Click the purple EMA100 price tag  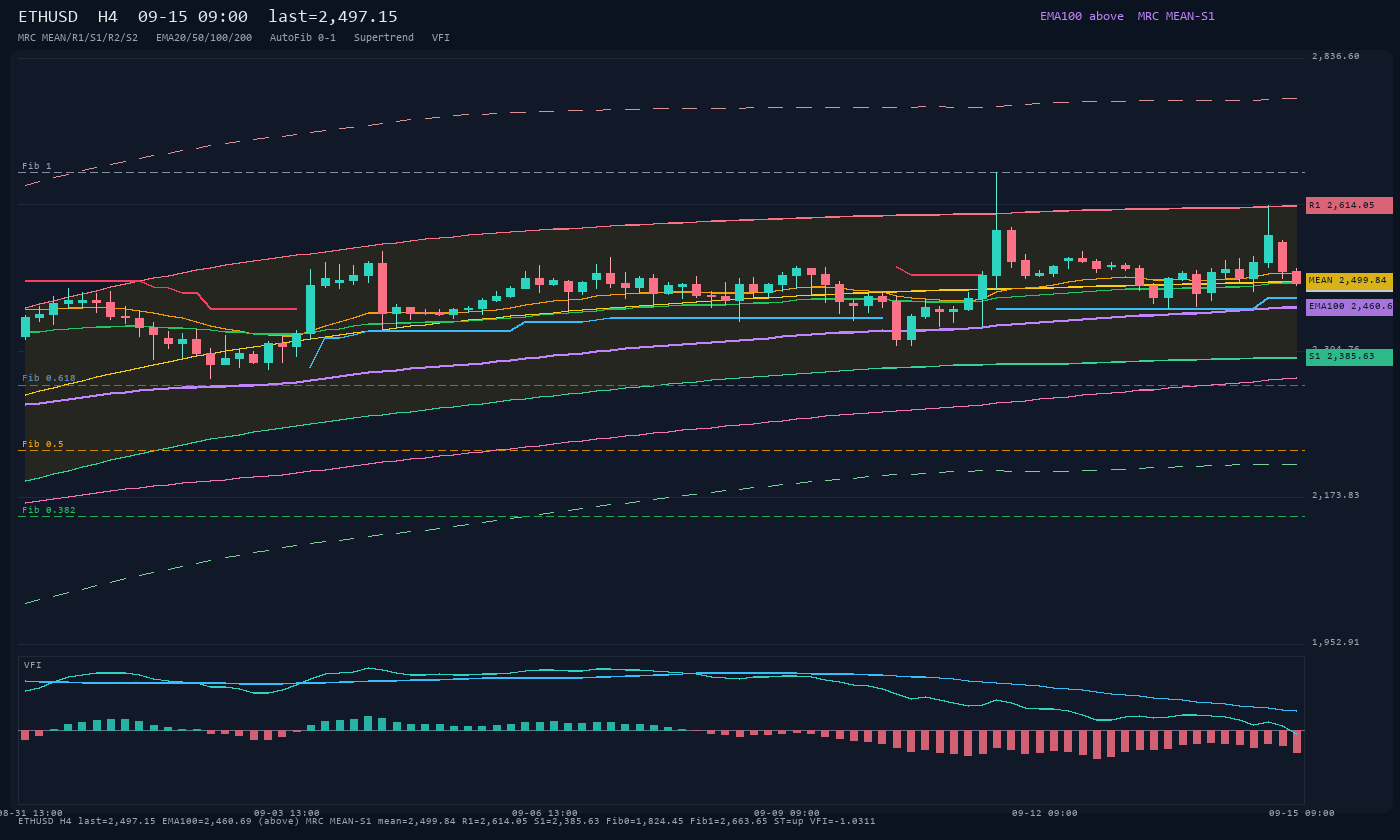pyautogui.click(x=1349, y=307)
